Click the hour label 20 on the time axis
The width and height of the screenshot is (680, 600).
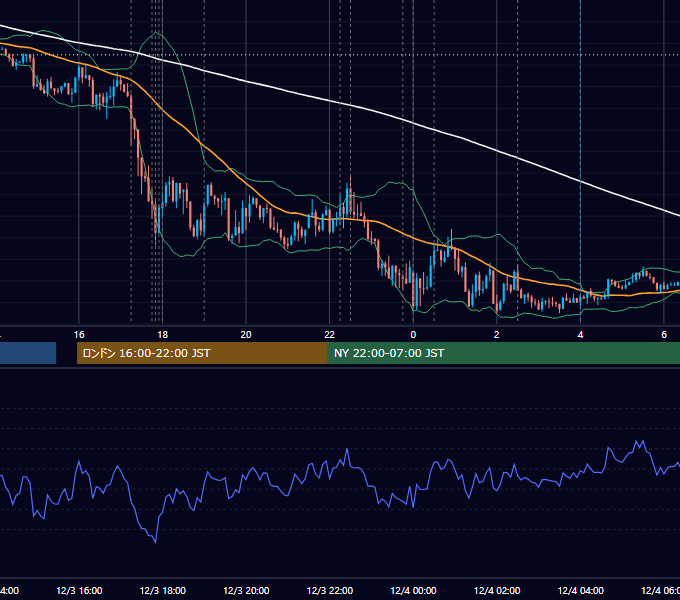(x=246, y=335)
